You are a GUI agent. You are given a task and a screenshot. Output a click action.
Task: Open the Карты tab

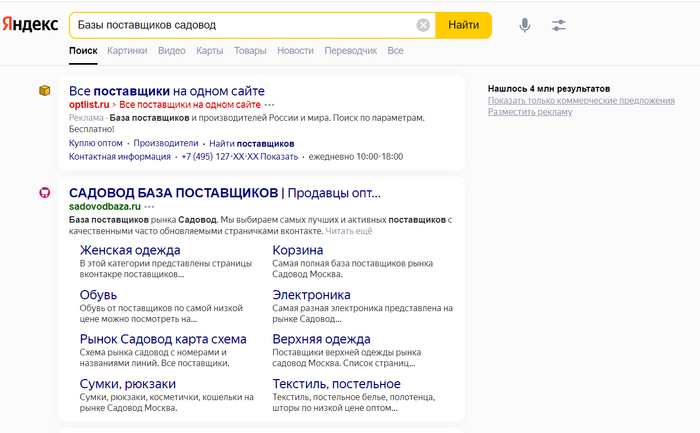click(210, 50)
